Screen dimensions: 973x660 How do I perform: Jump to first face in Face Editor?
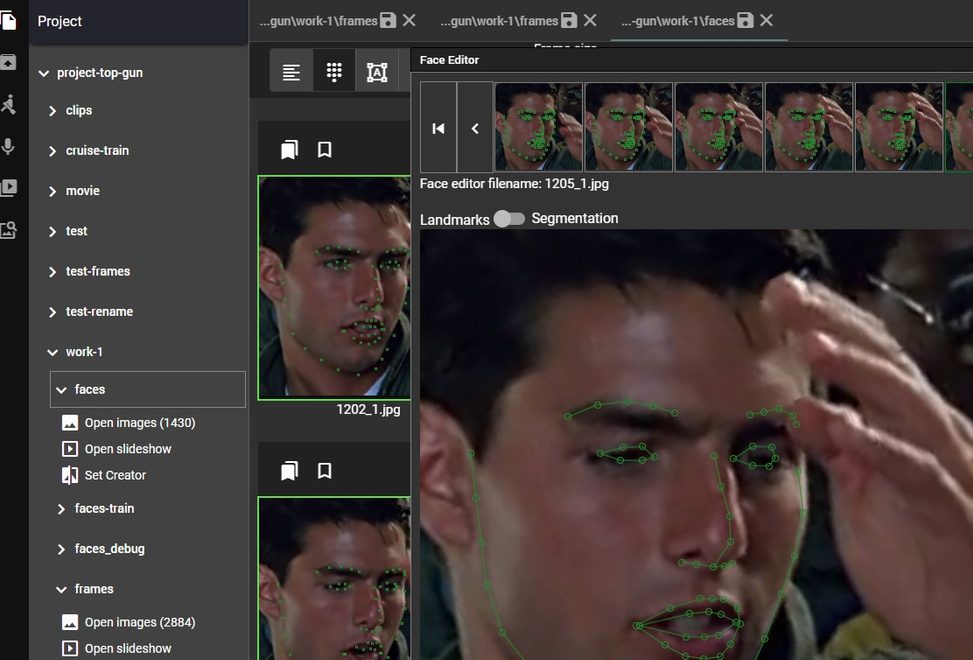[x=438, y=128]
